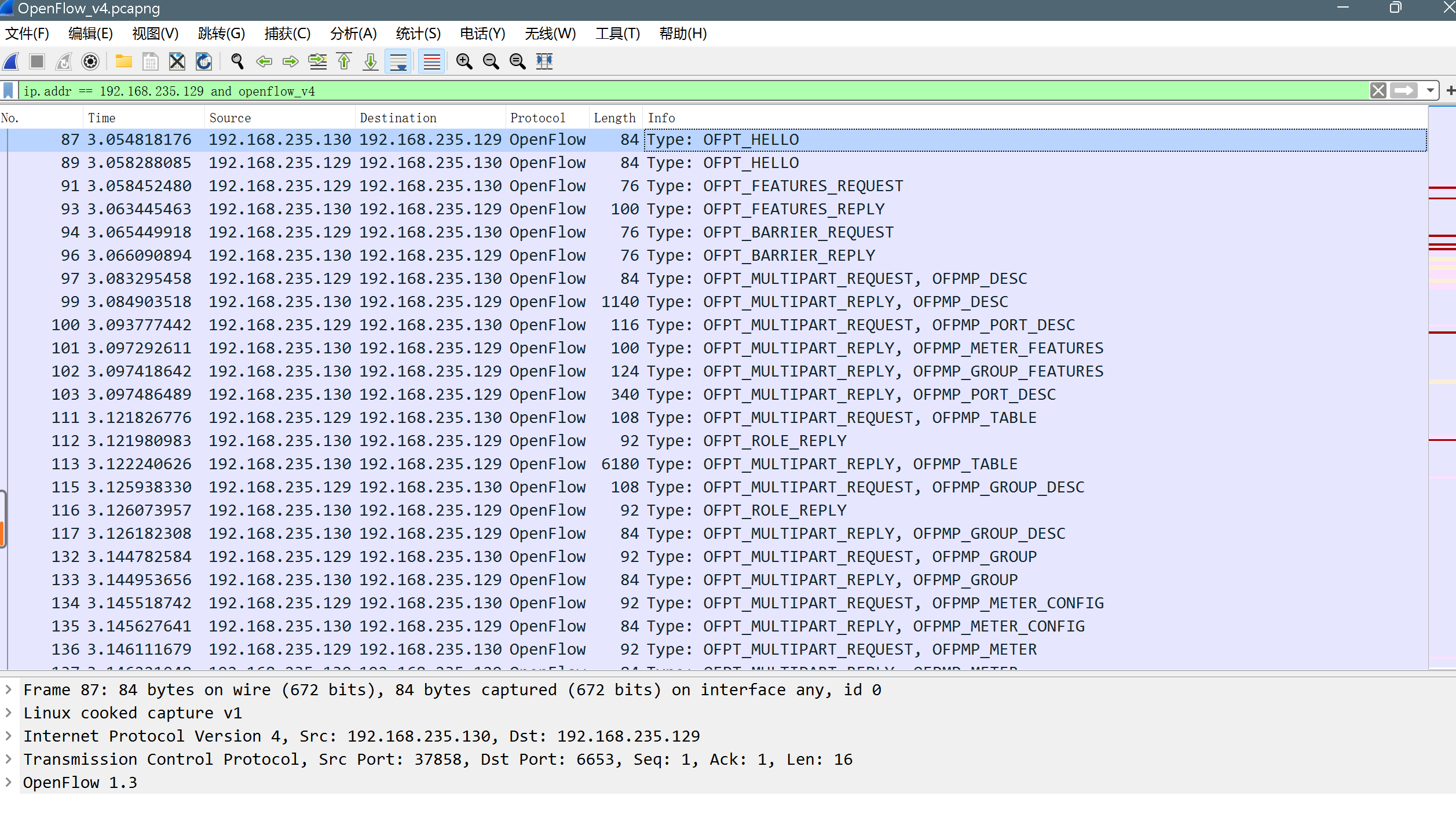Click the display filter input field
The height and width of the screenshot is (814, 1456).
click(694, 91)
